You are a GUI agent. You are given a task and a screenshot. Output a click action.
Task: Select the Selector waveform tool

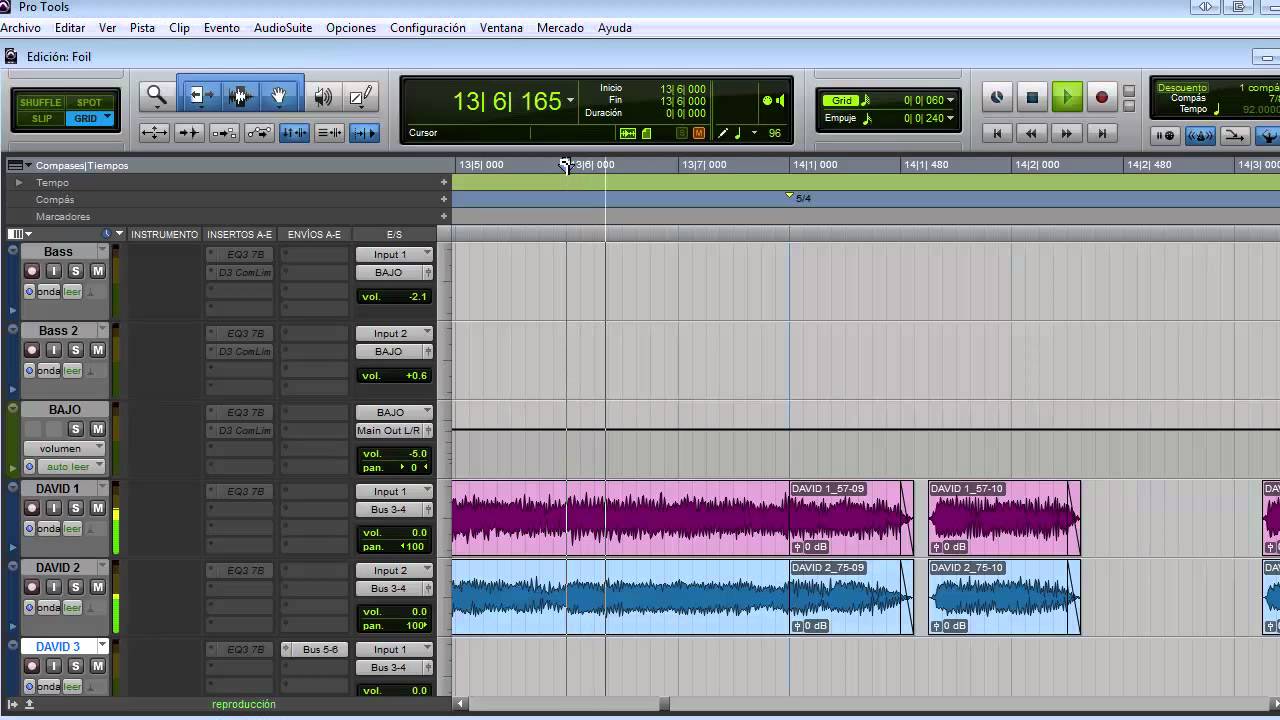239,96
